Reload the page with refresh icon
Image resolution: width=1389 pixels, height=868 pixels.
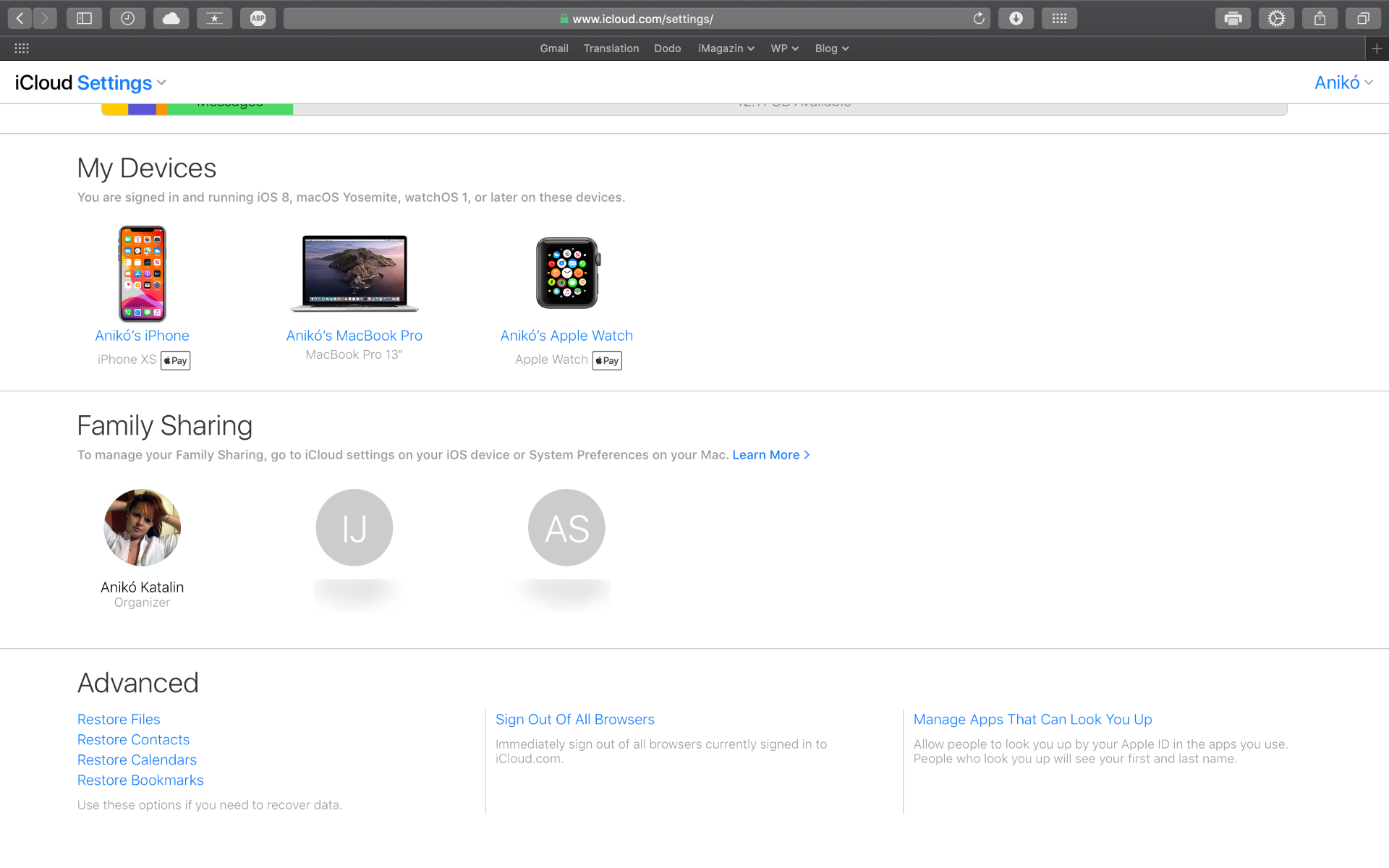979,19
